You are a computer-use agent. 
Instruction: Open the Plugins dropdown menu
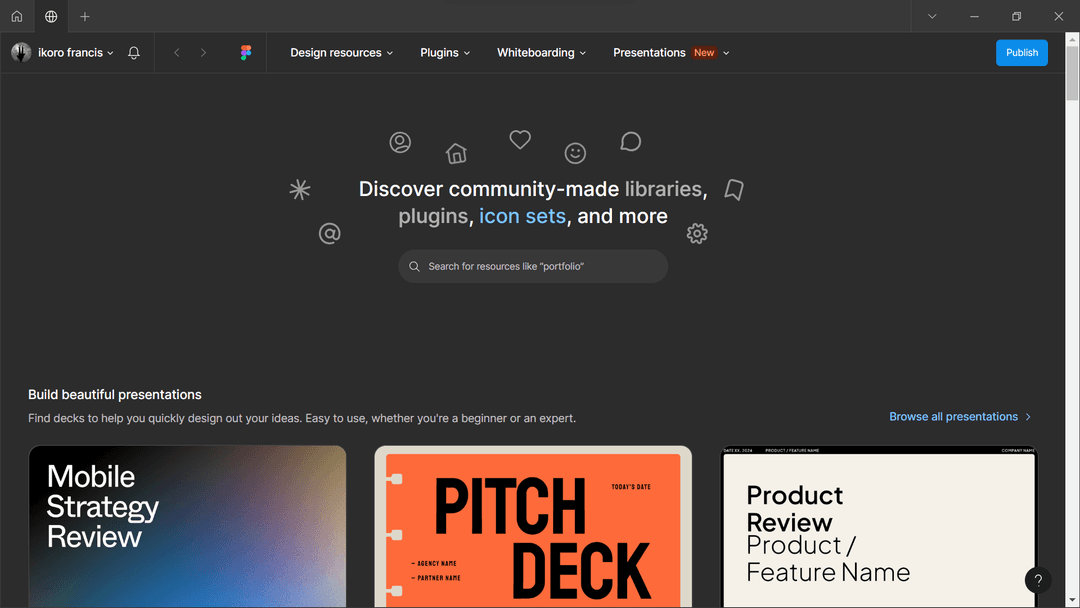click(445, 53)
